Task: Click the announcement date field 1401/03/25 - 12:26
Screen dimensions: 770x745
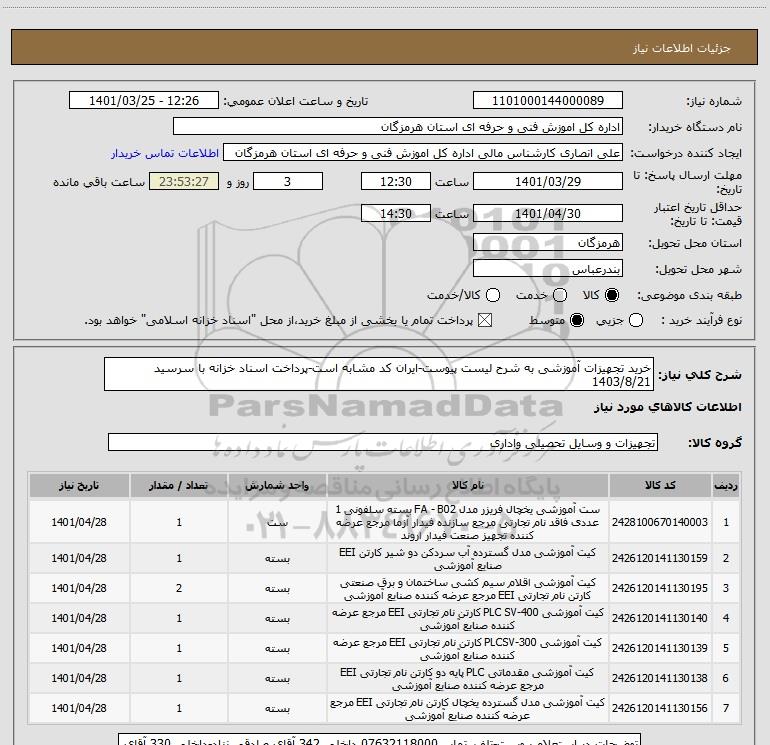Action: point(144,100)
